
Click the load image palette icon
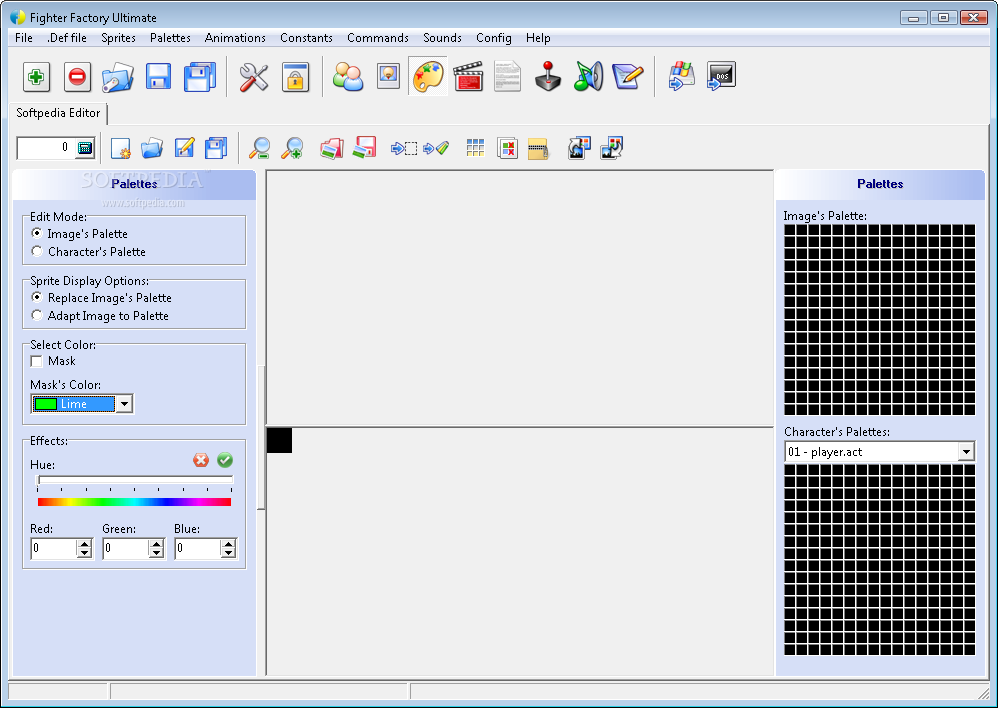coord(332,148)
